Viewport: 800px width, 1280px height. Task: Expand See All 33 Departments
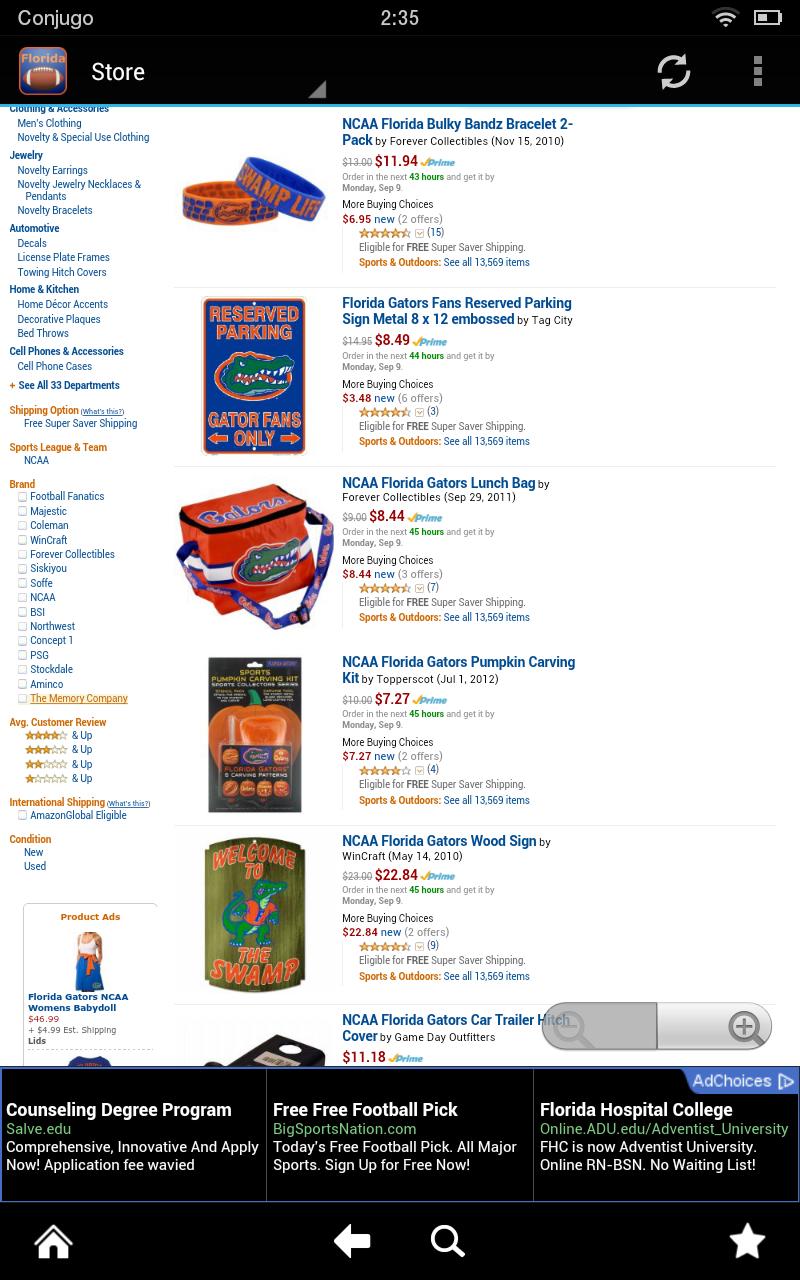tap(64, 385)
